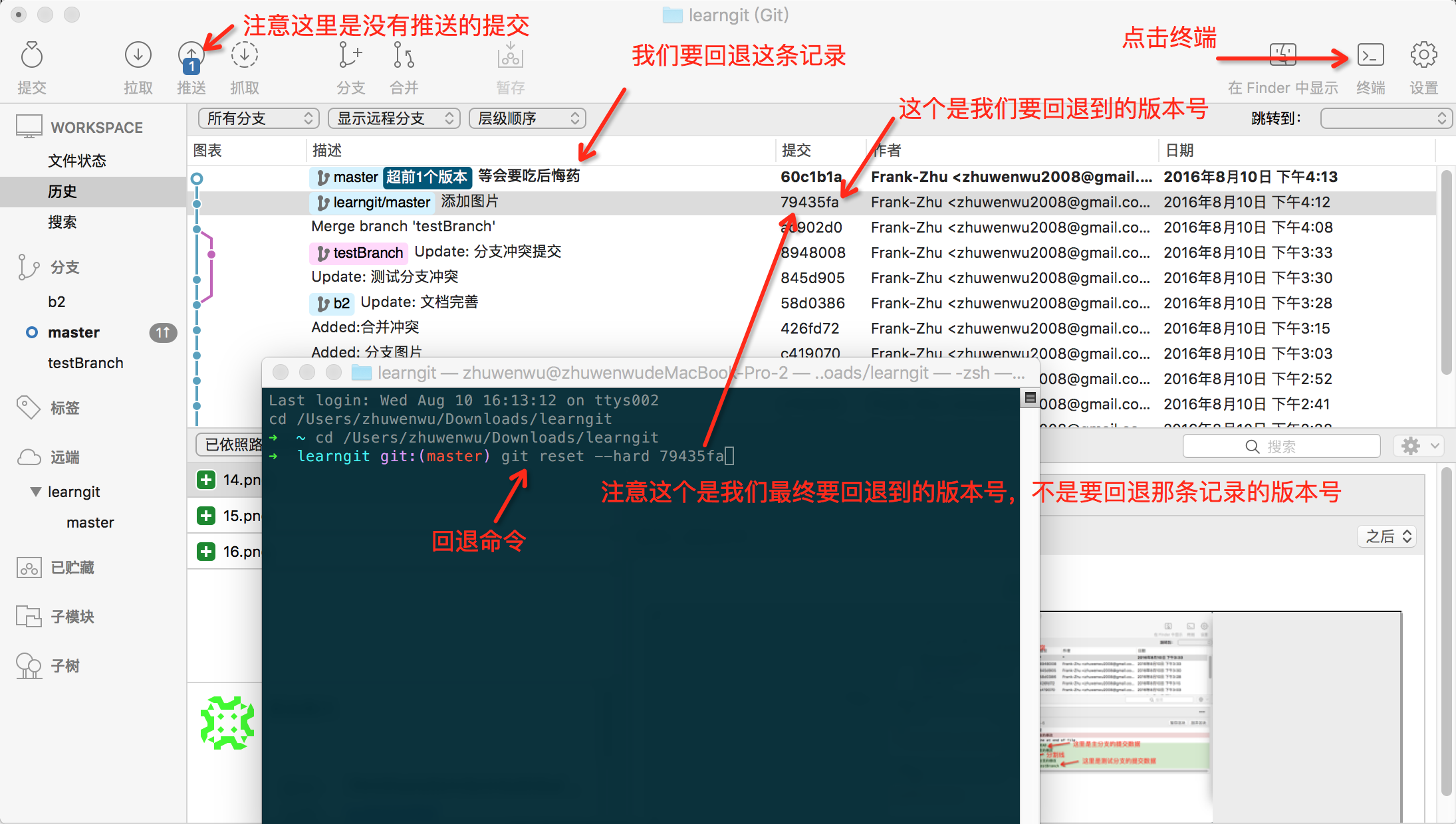
Task: Select the testBranch branch in sidebar
Action: (x=85, y=363)
